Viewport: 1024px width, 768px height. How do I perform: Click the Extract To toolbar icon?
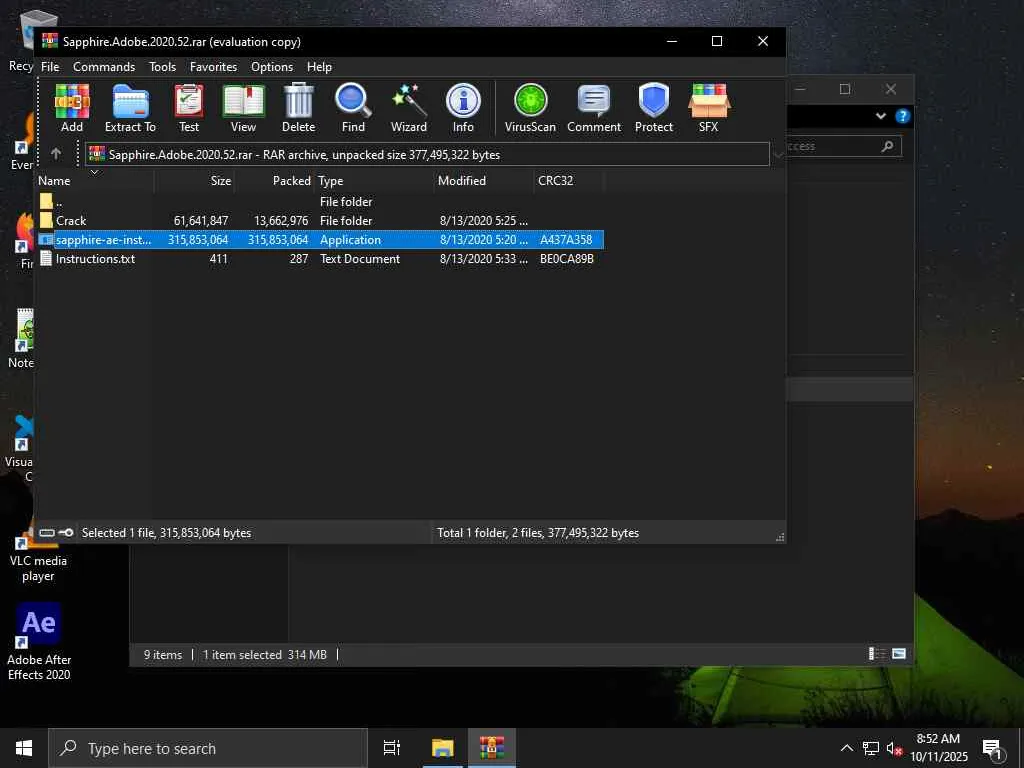pyautogui.click(x=131, y=108)
